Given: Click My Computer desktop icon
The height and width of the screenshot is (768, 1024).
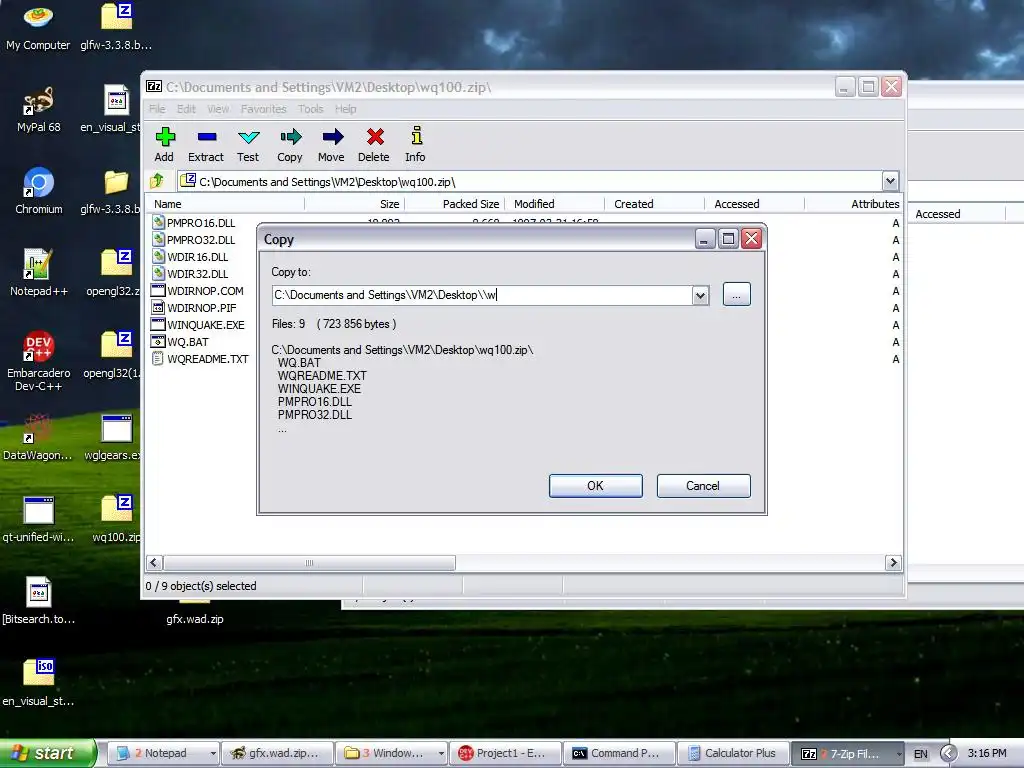Looking at the screenshot, I should click(x=38, y=26).
